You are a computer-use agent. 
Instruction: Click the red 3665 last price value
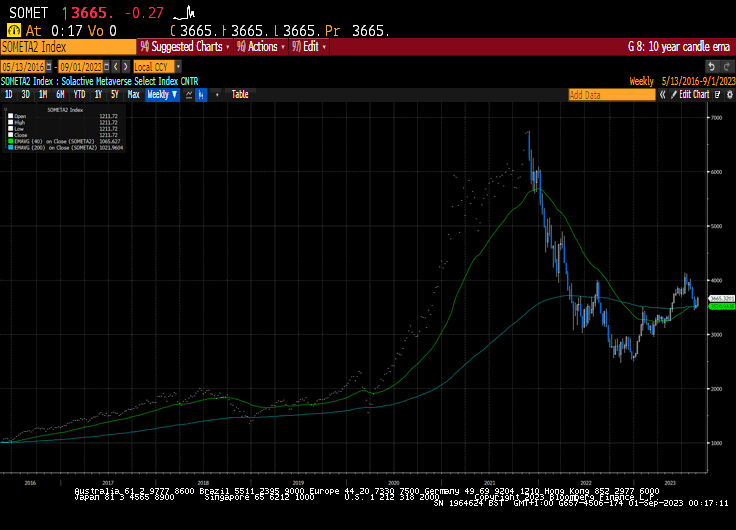point(93,13)
